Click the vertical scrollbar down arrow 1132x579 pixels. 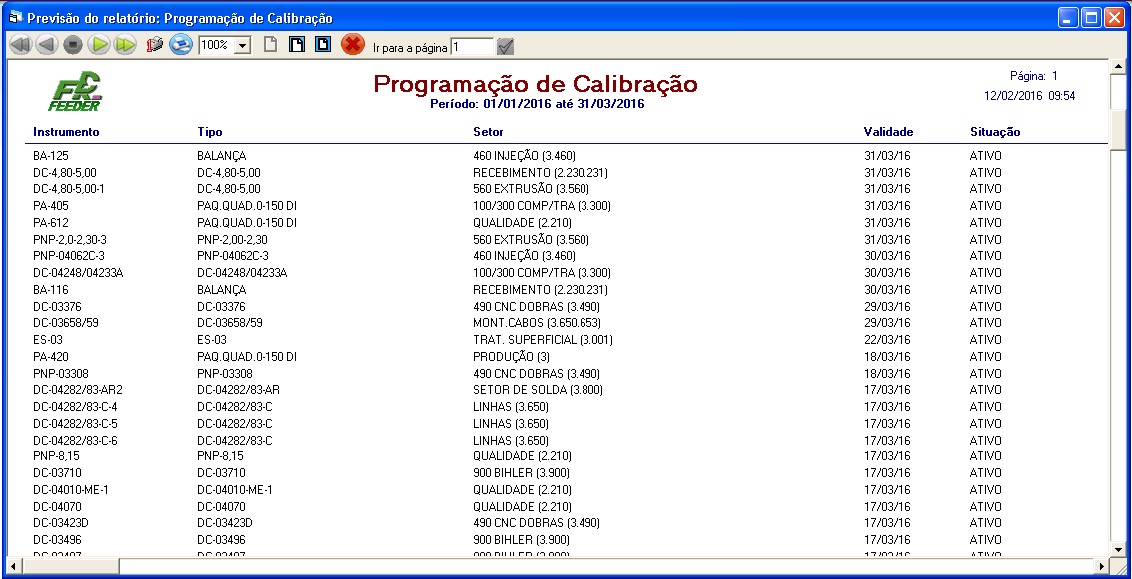[1118, 549]
